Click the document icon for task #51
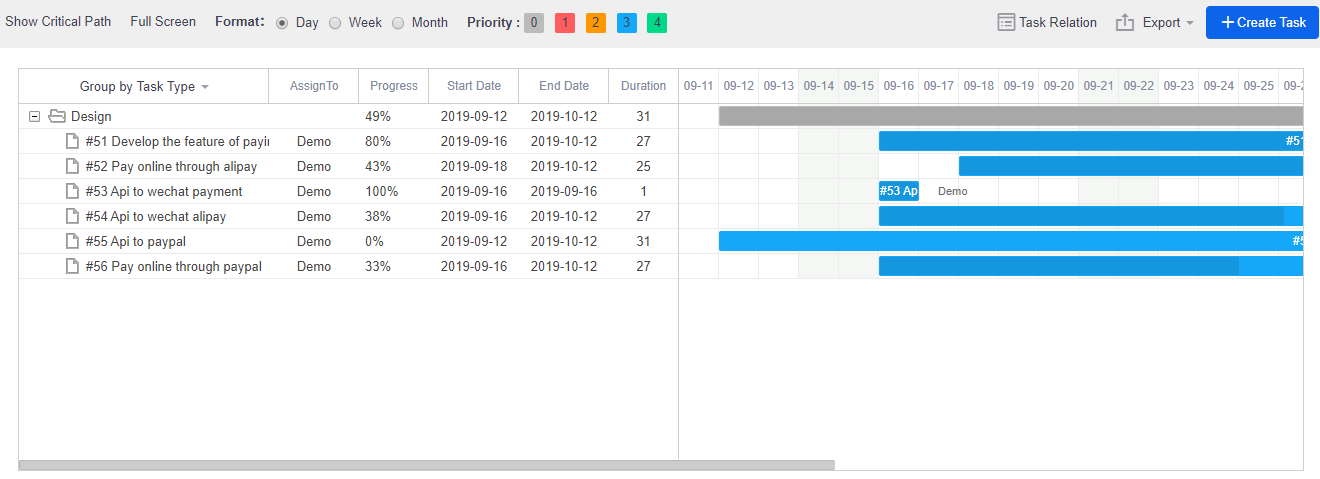1320x479 pixels. tap(72, 141)
